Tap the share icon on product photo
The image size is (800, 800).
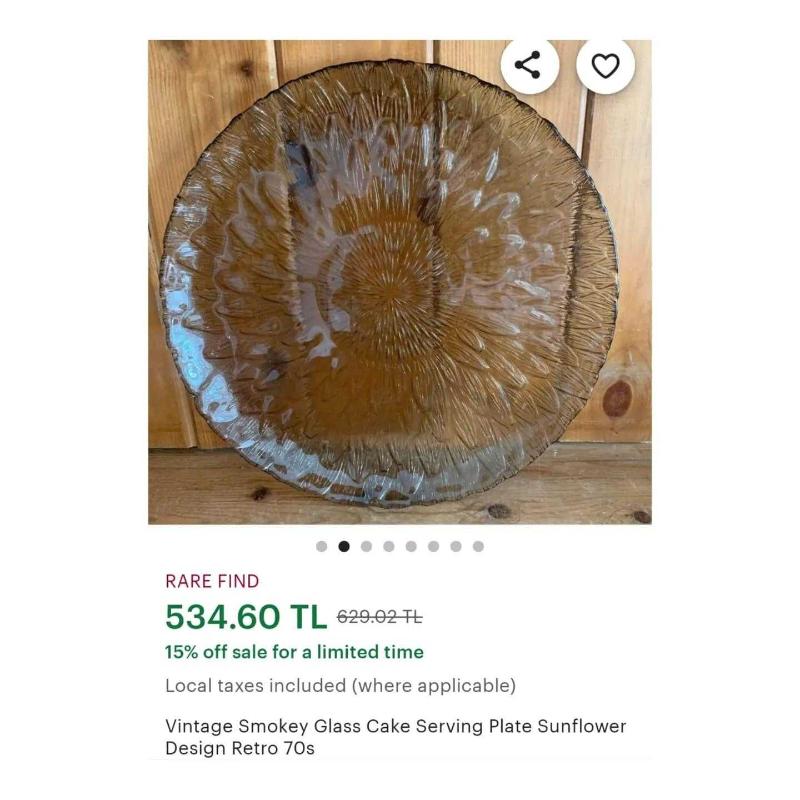tap(529, 65)
